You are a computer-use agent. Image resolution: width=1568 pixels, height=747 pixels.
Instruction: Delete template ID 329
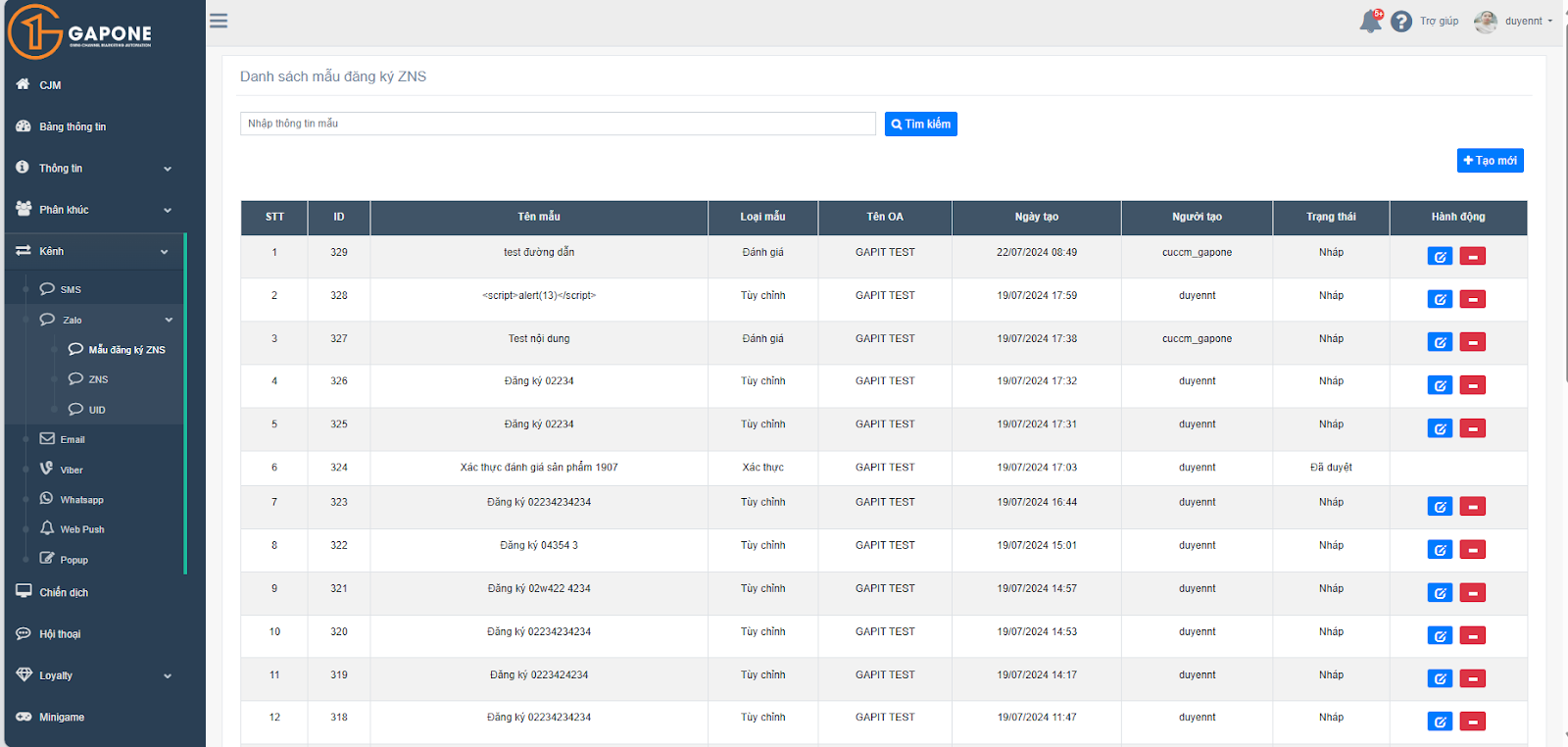point(1473,257)
